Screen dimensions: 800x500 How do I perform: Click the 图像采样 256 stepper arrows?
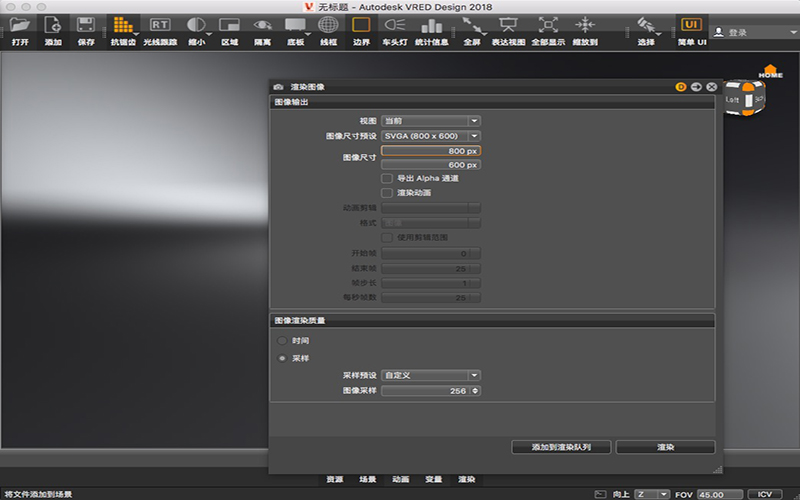point(475,391)
